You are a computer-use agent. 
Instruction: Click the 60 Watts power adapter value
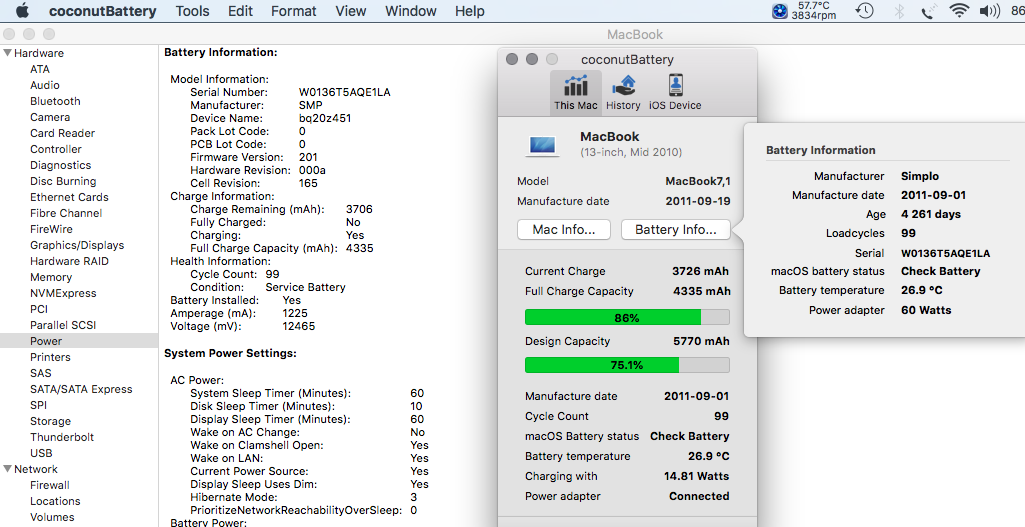(926, 310)
